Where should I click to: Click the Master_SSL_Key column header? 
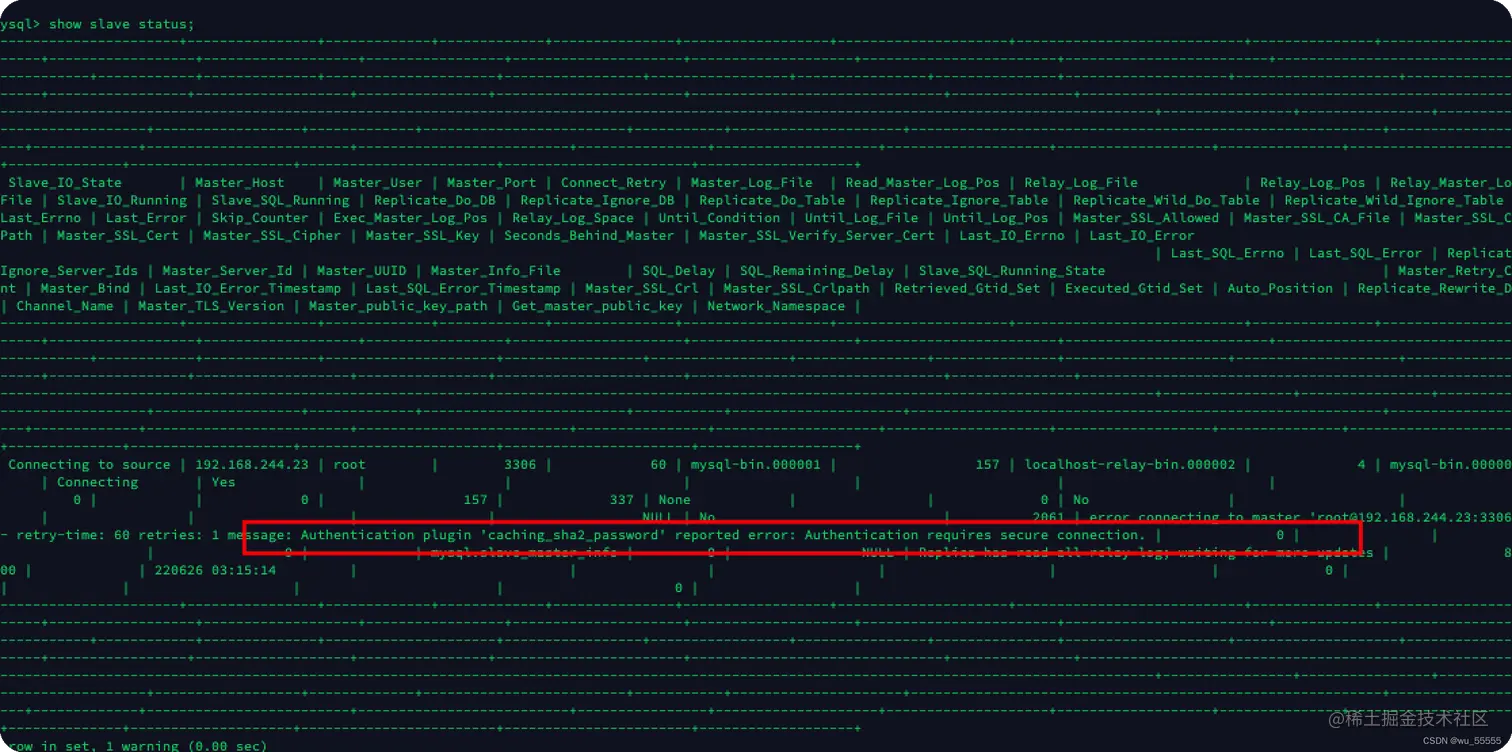point(422,236)
